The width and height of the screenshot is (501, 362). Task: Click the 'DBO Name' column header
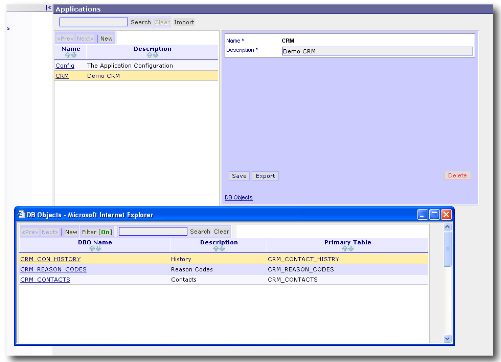pos(95,242)
